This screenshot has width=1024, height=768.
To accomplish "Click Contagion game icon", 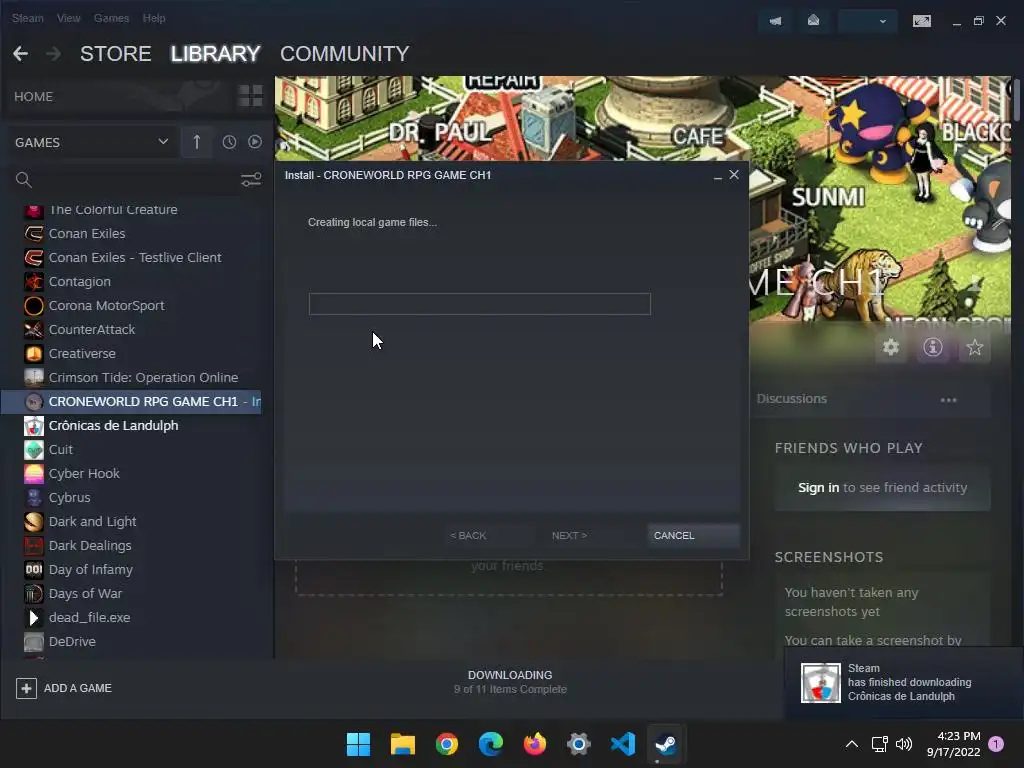I will click(34, 281).
